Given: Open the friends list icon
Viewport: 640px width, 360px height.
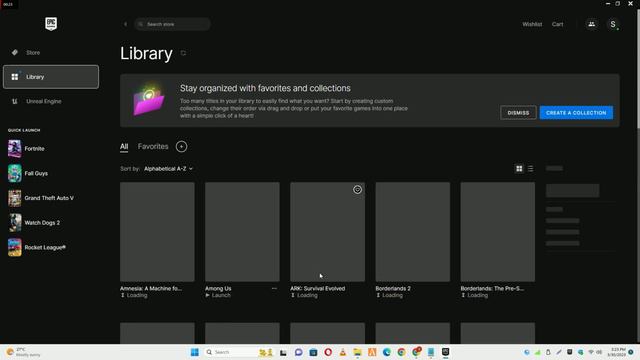Looking at the screenshot, I should 591,24.
